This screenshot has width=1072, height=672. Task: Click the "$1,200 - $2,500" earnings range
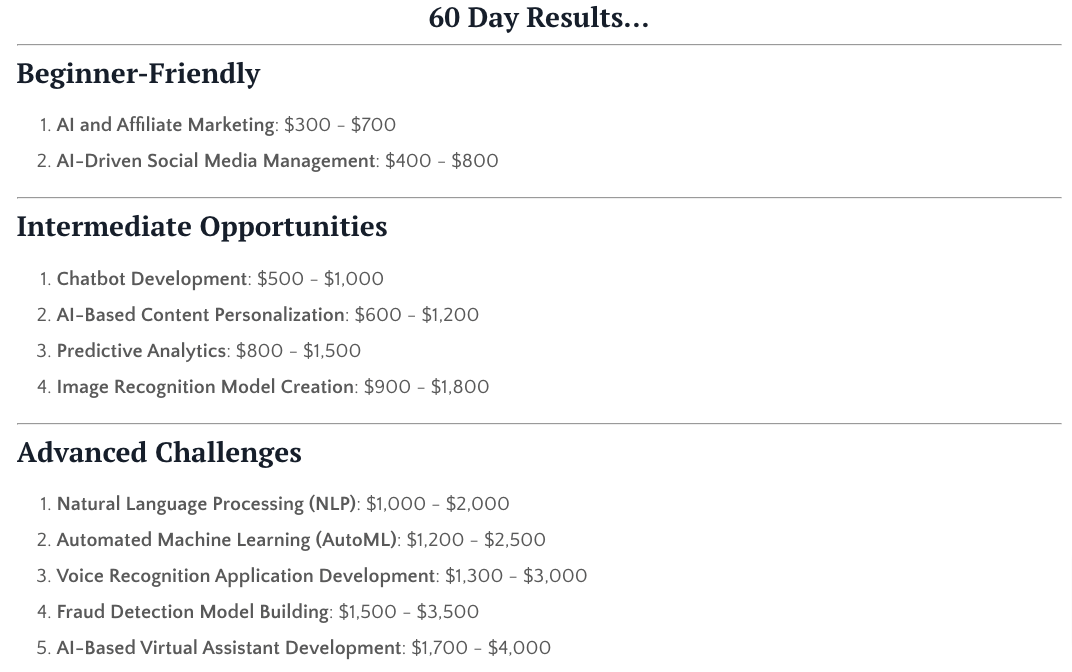[x=476, y=540]
